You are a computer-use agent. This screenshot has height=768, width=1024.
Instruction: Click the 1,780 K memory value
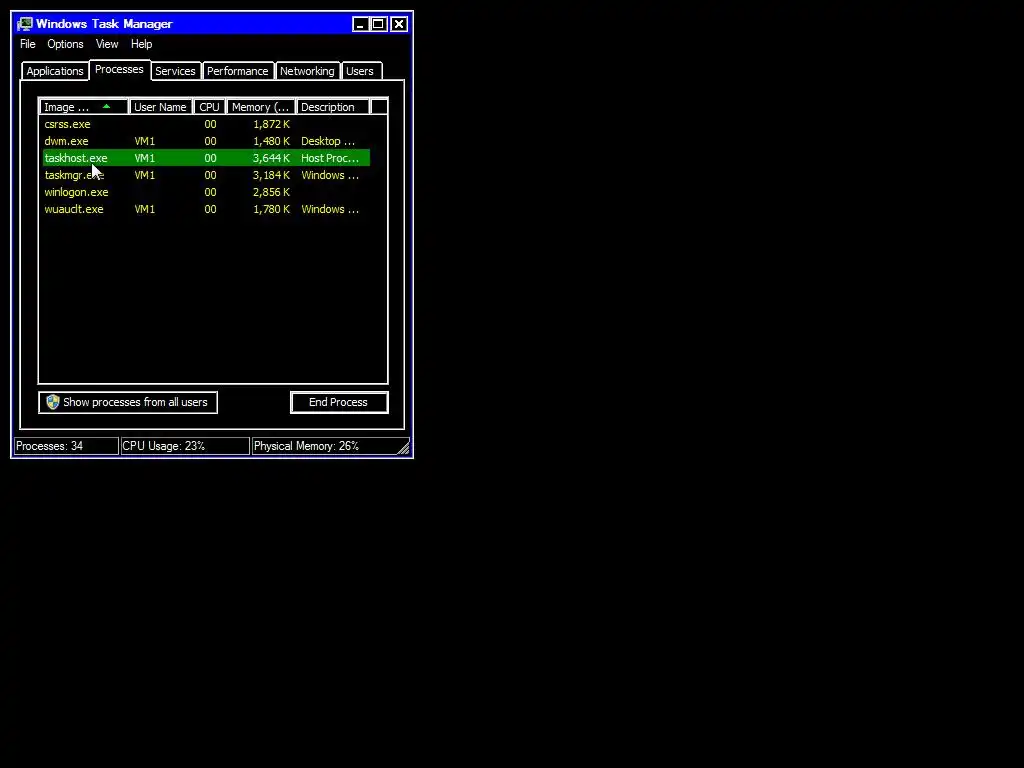click(272, 209)
